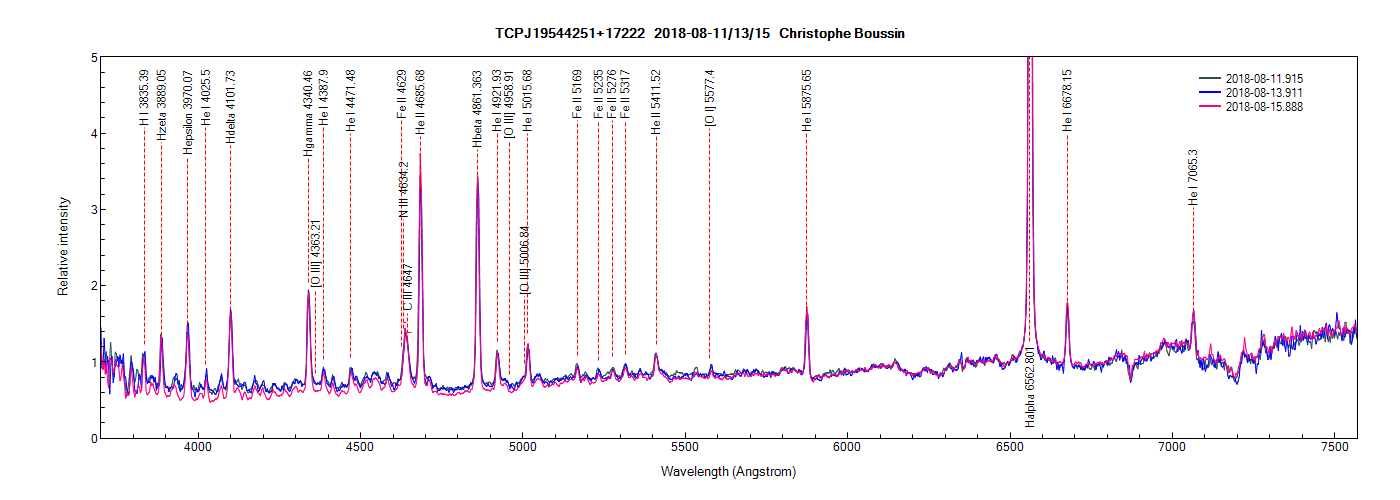Click the y-axis tick label 3
Screen dimensions: 1400x500
[92, 210]
